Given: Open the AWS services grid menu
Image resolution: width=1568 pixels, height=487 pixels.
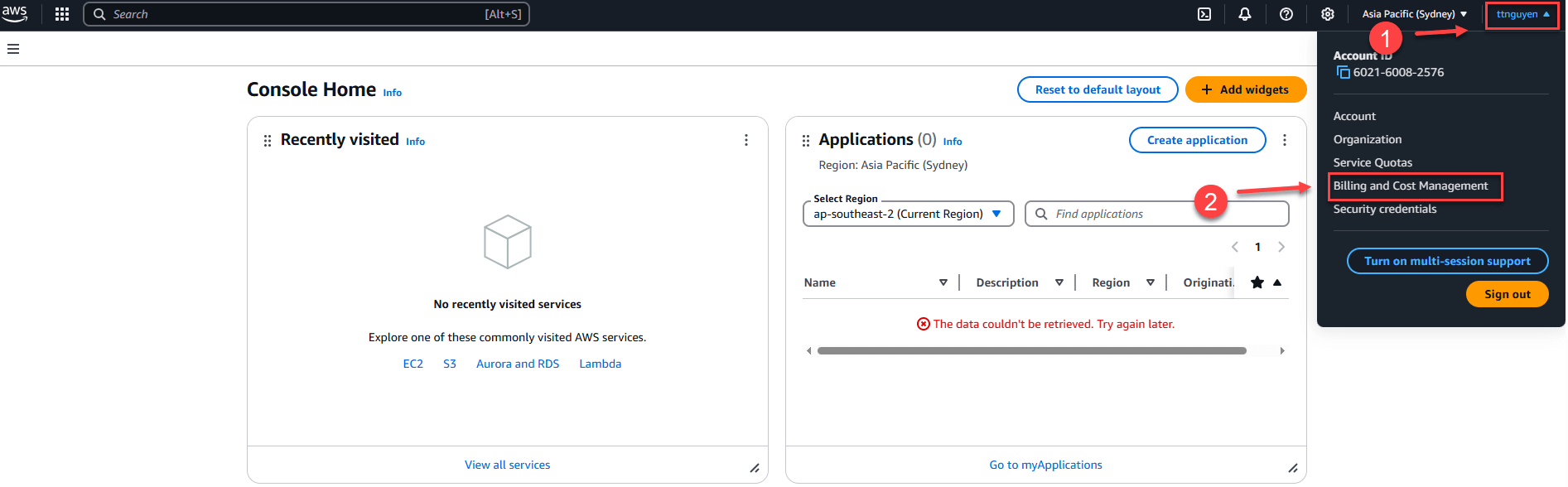Looking at the screenshot, I should click(62, 14).
